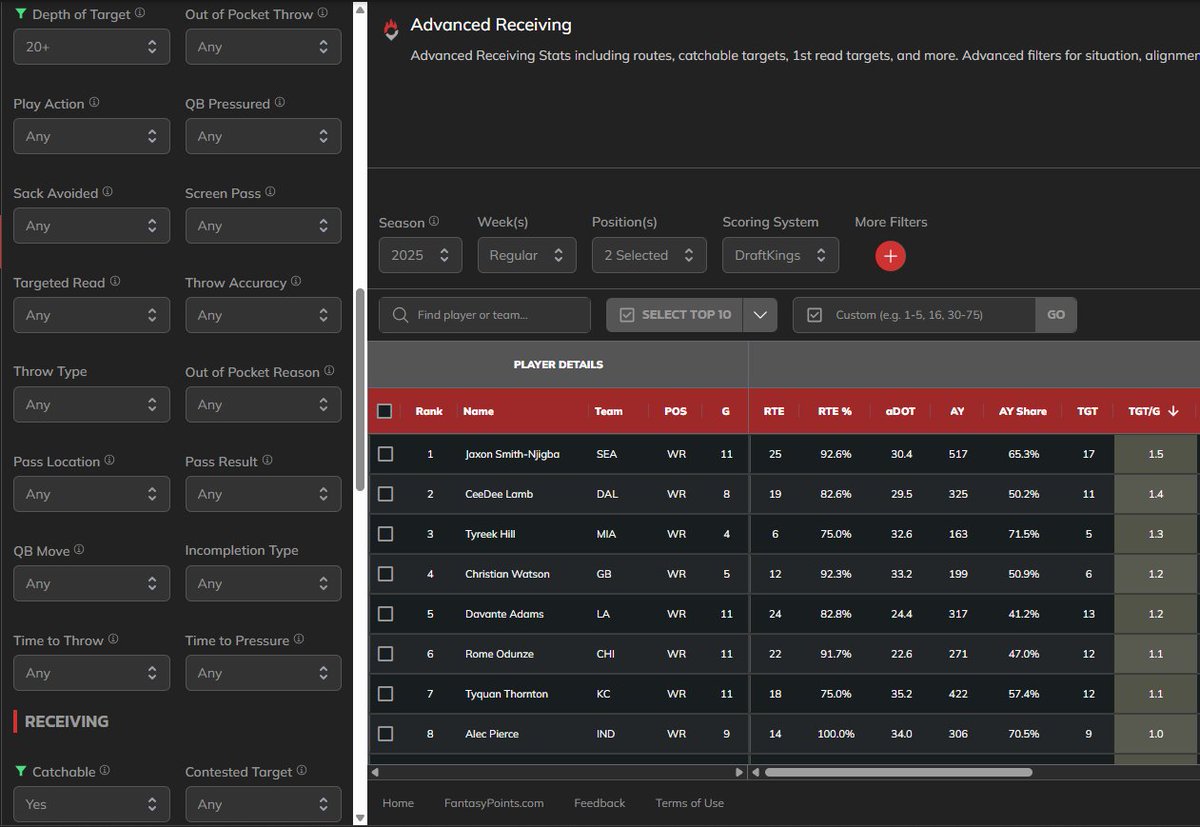Click the GO button
The image size is (1200, 827).
1056,315
